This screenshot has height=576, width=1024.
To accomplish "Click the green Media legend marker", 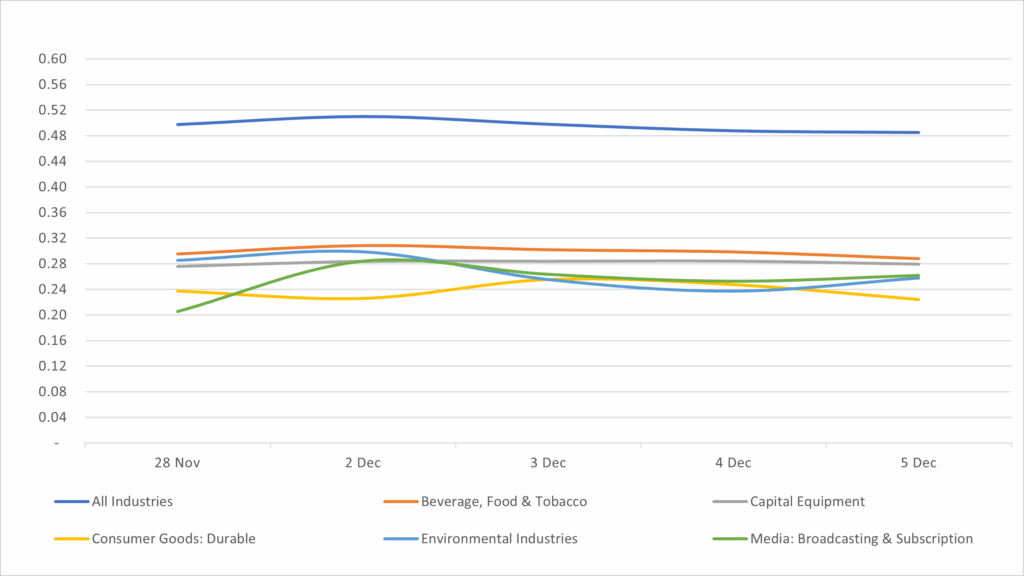I will point(728,538).
